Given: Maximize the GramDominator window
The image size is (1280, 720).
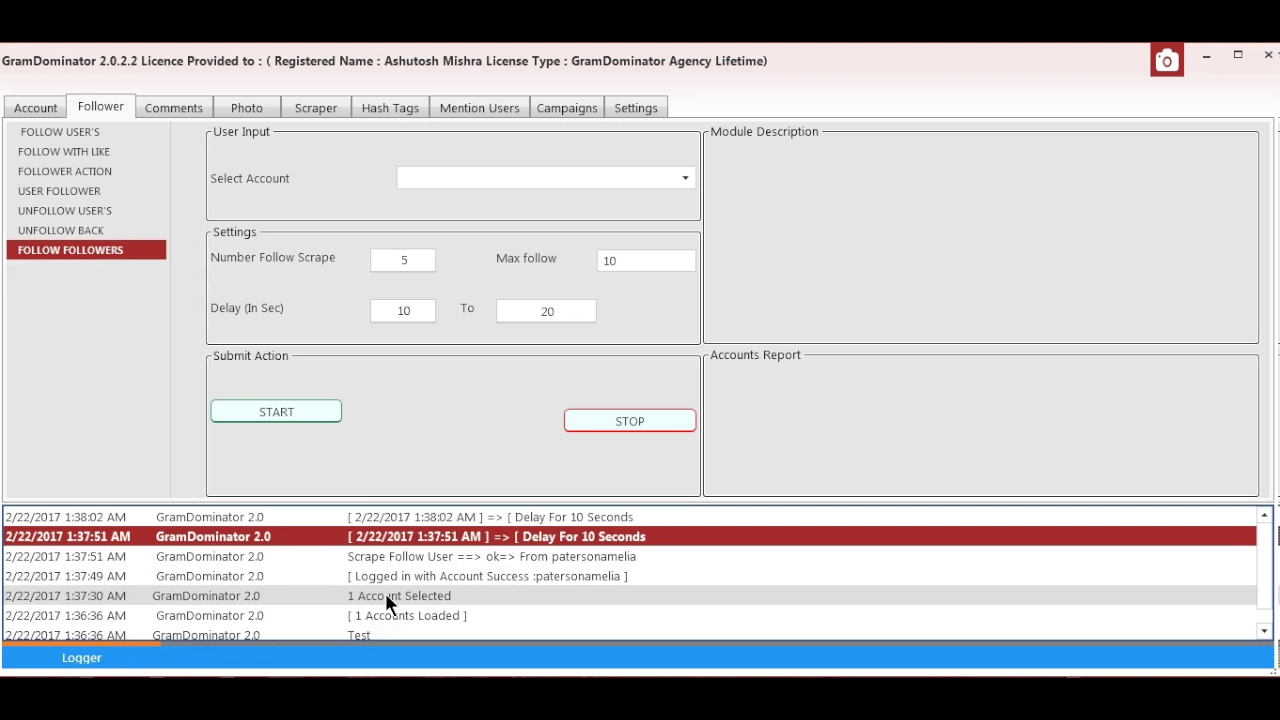Looking at the screenshot, I should click(x=1238, y=55).
